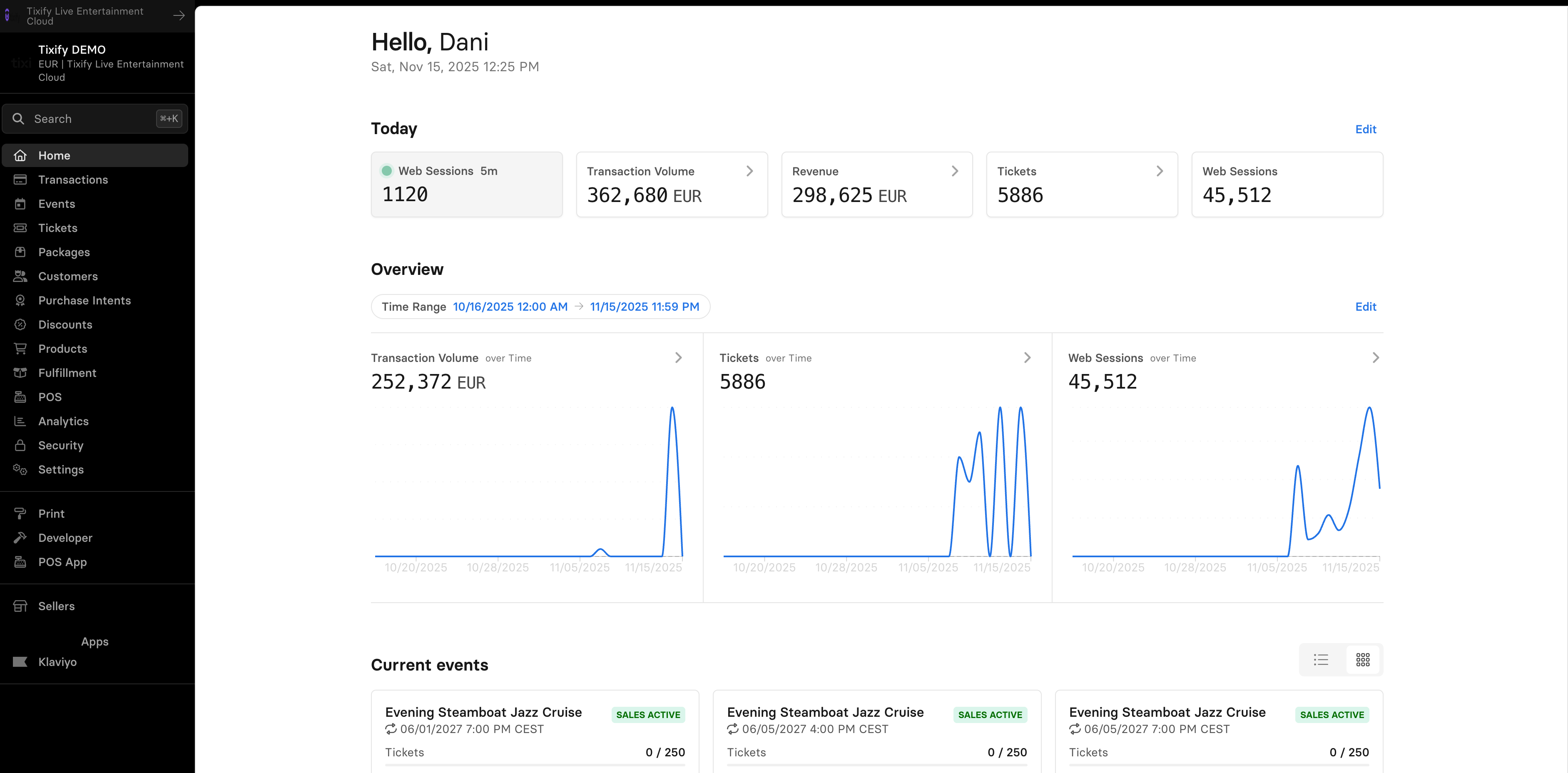The width and height of the screenshot is (1568, 773).
Task: Expand the Web Sessions over Time chevron
Action: tap(1376, 358)
